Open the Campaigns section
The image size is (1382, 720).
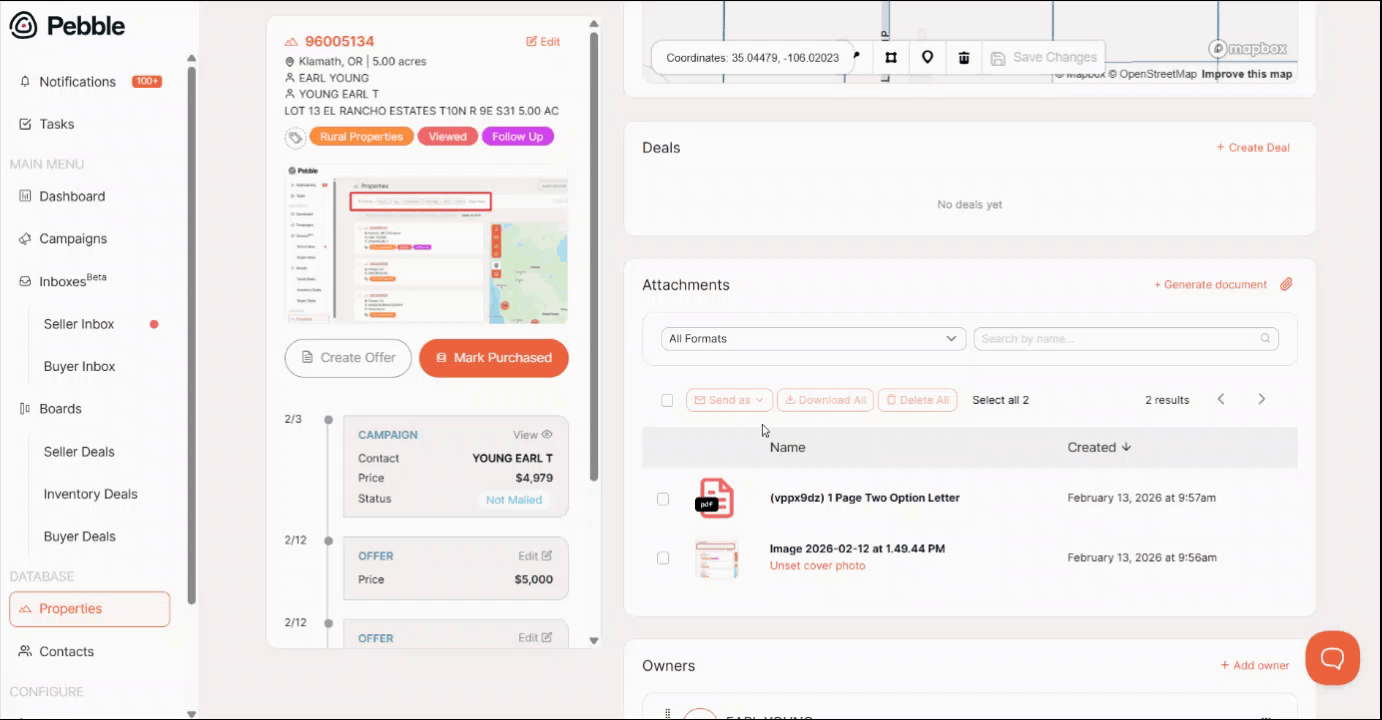[73, 239]
